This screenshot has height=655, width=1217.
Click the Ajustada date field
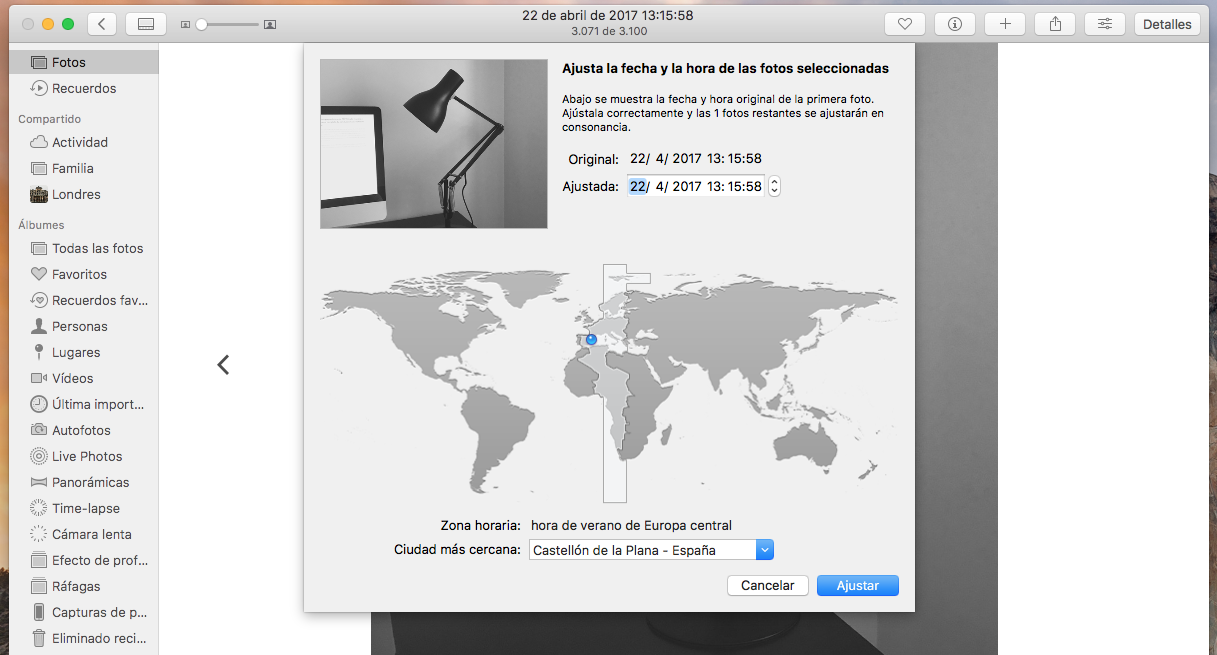(695, 186)
